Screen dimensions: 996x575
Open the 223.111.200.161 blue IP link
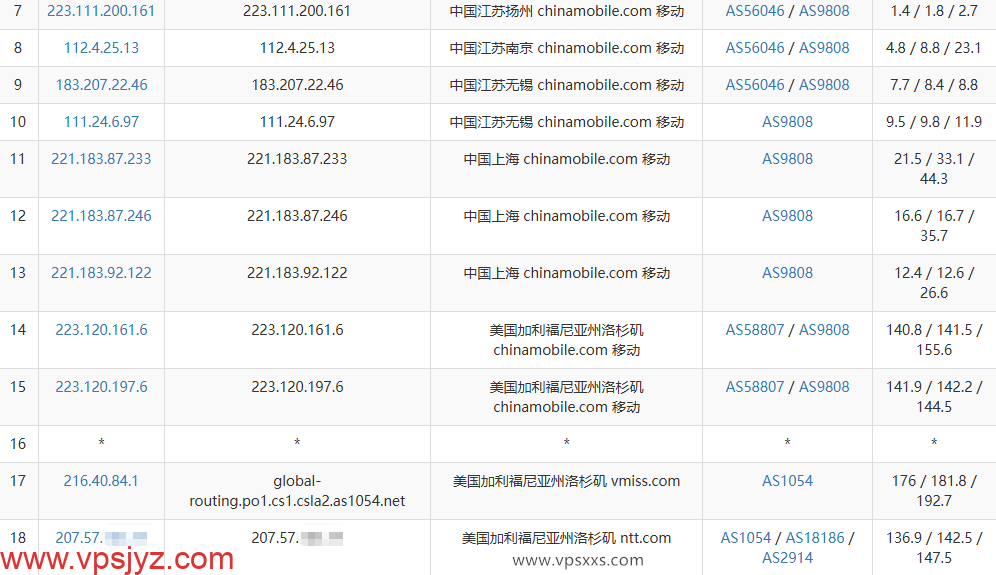[101, 11]
